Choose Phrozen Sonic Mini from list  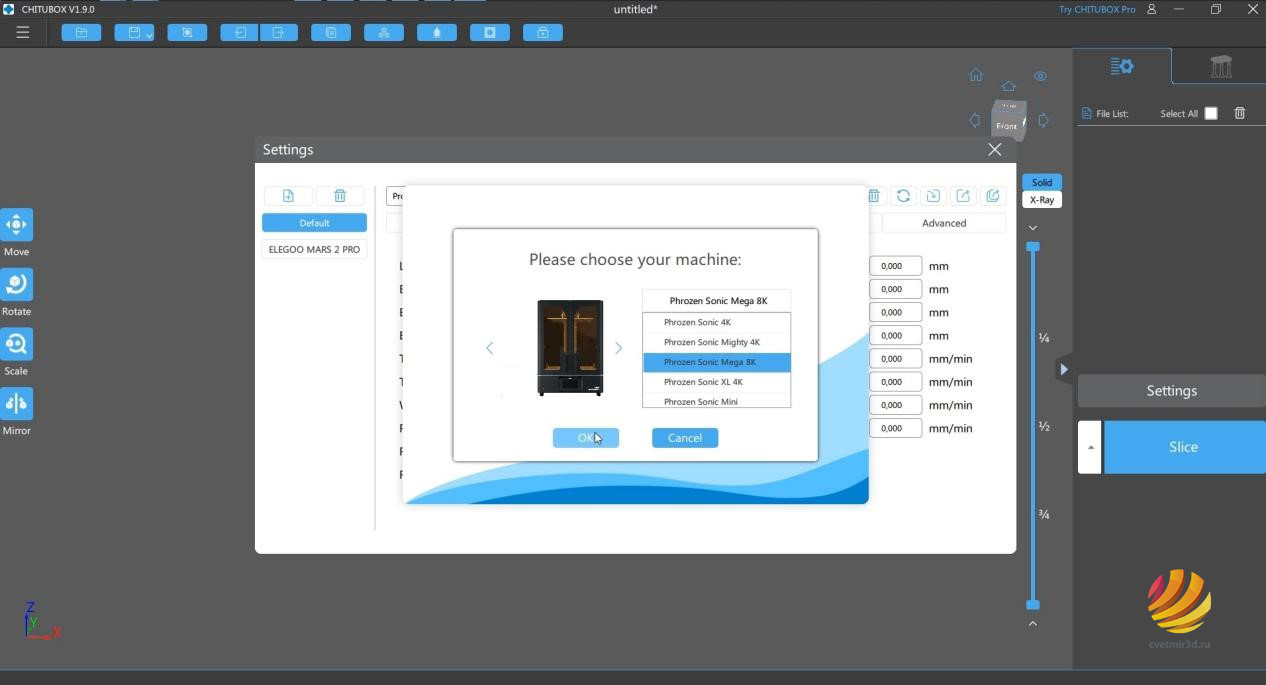(716, 401)
